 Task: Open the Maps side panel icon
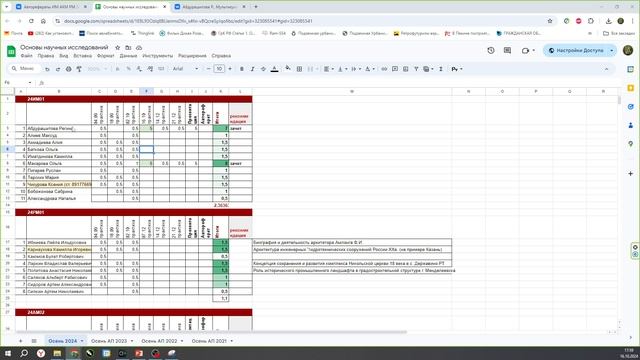[631, 144]
